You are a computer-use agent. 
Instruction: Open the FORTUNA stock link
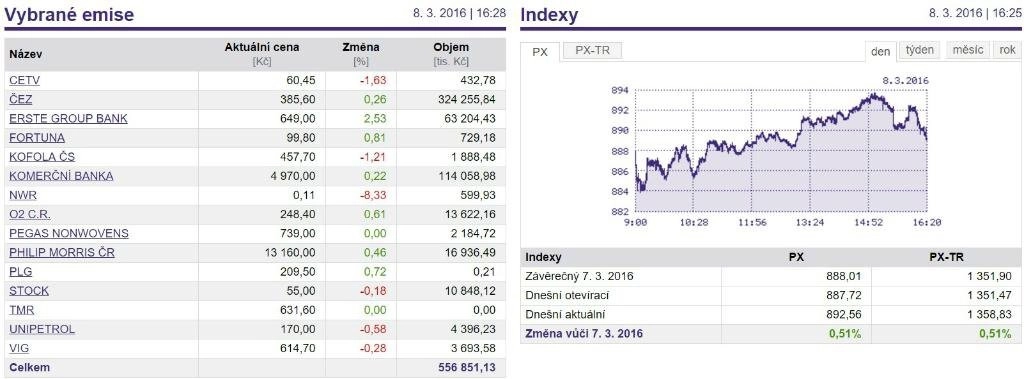(x=37, y=138)
